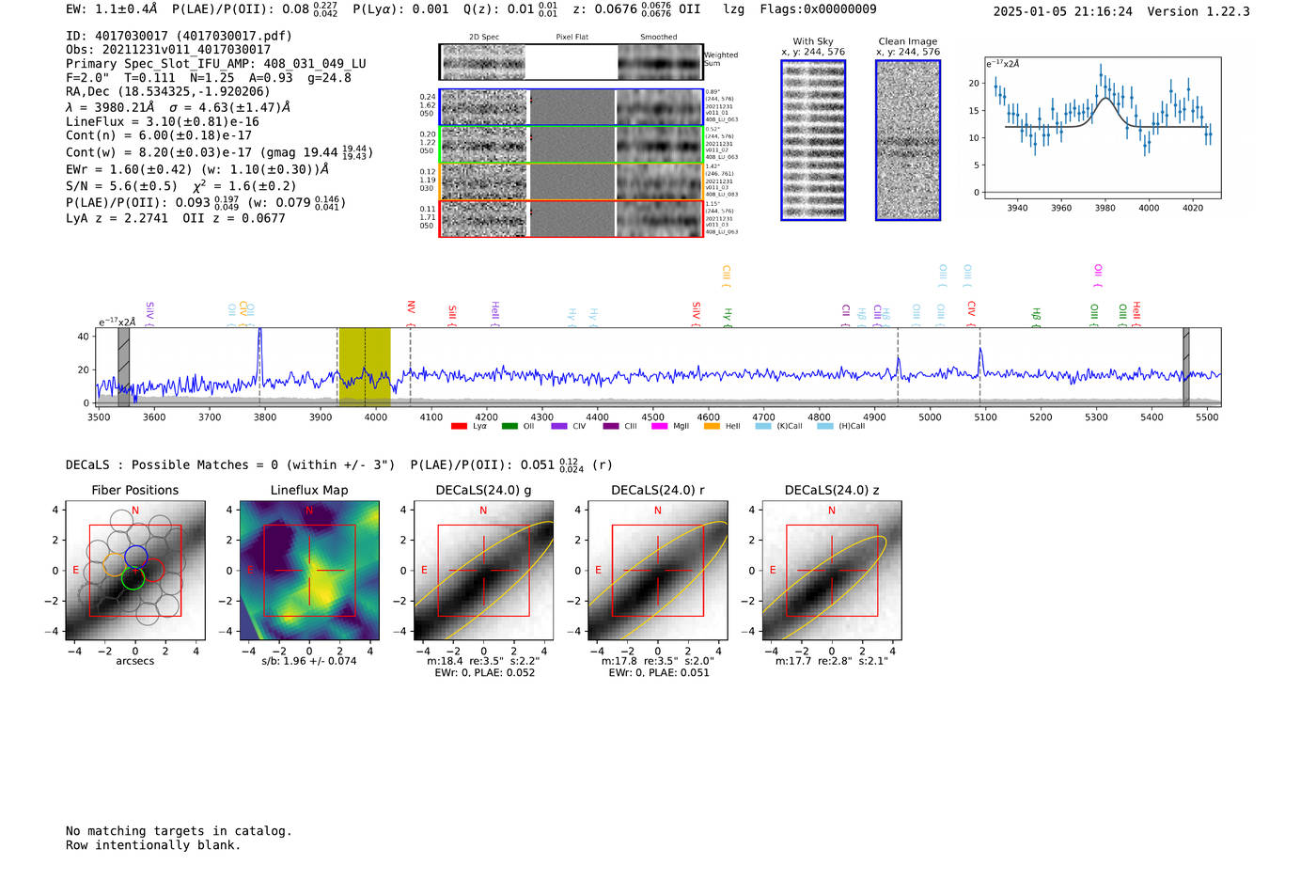Click the s/b: 1.96 +/- 0.074 caption
The height and width of the screenshot is (896, 1316).
(309, 661)
